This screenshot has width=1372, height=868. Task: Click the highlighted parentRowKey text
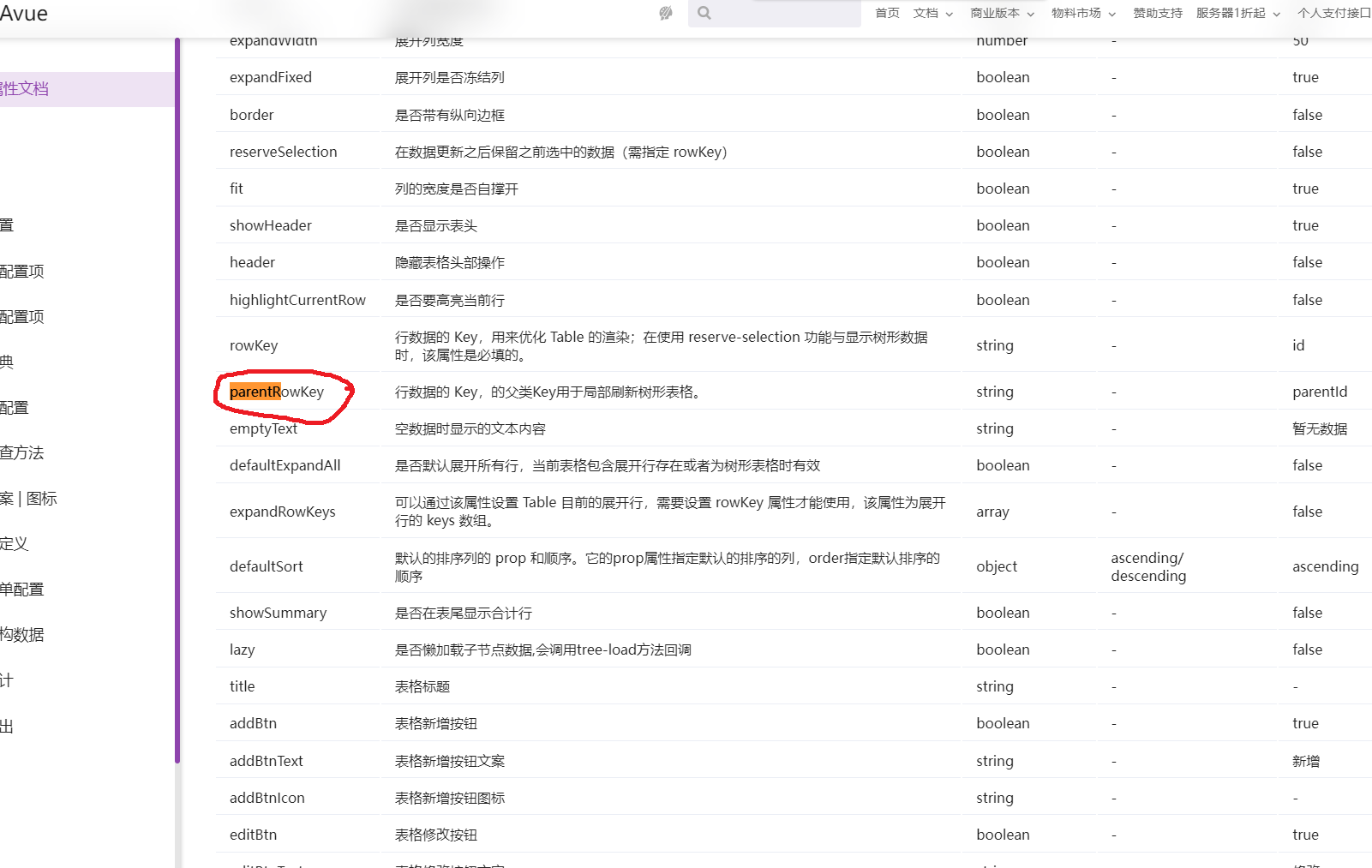(256, 392)
